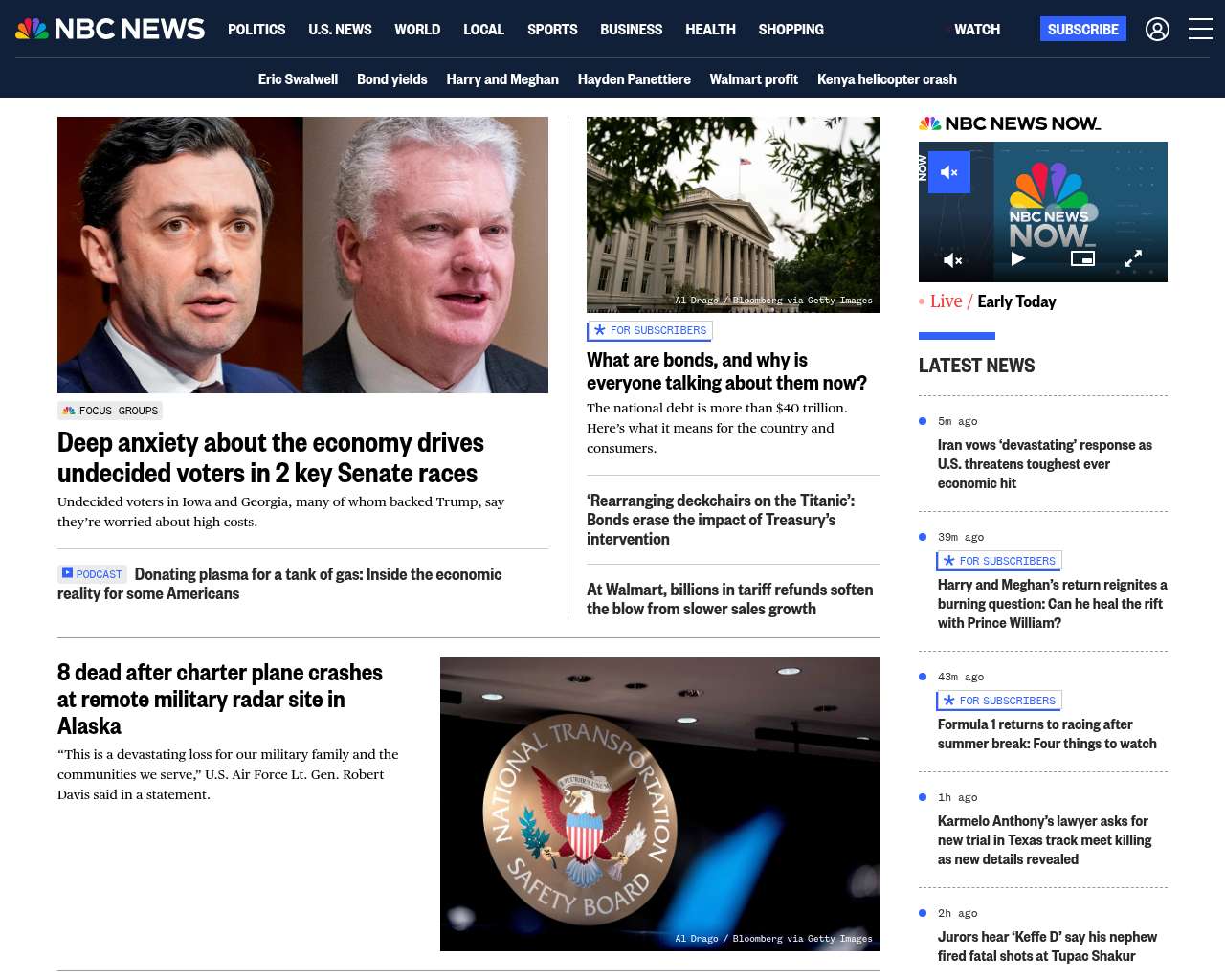Open the National Transportation Safety Board image

pos(660,804)
